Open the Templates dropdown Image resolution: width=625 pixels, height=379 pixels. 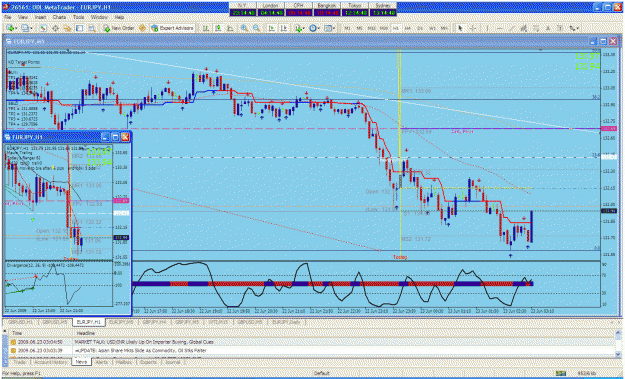(x=329, y=28)
